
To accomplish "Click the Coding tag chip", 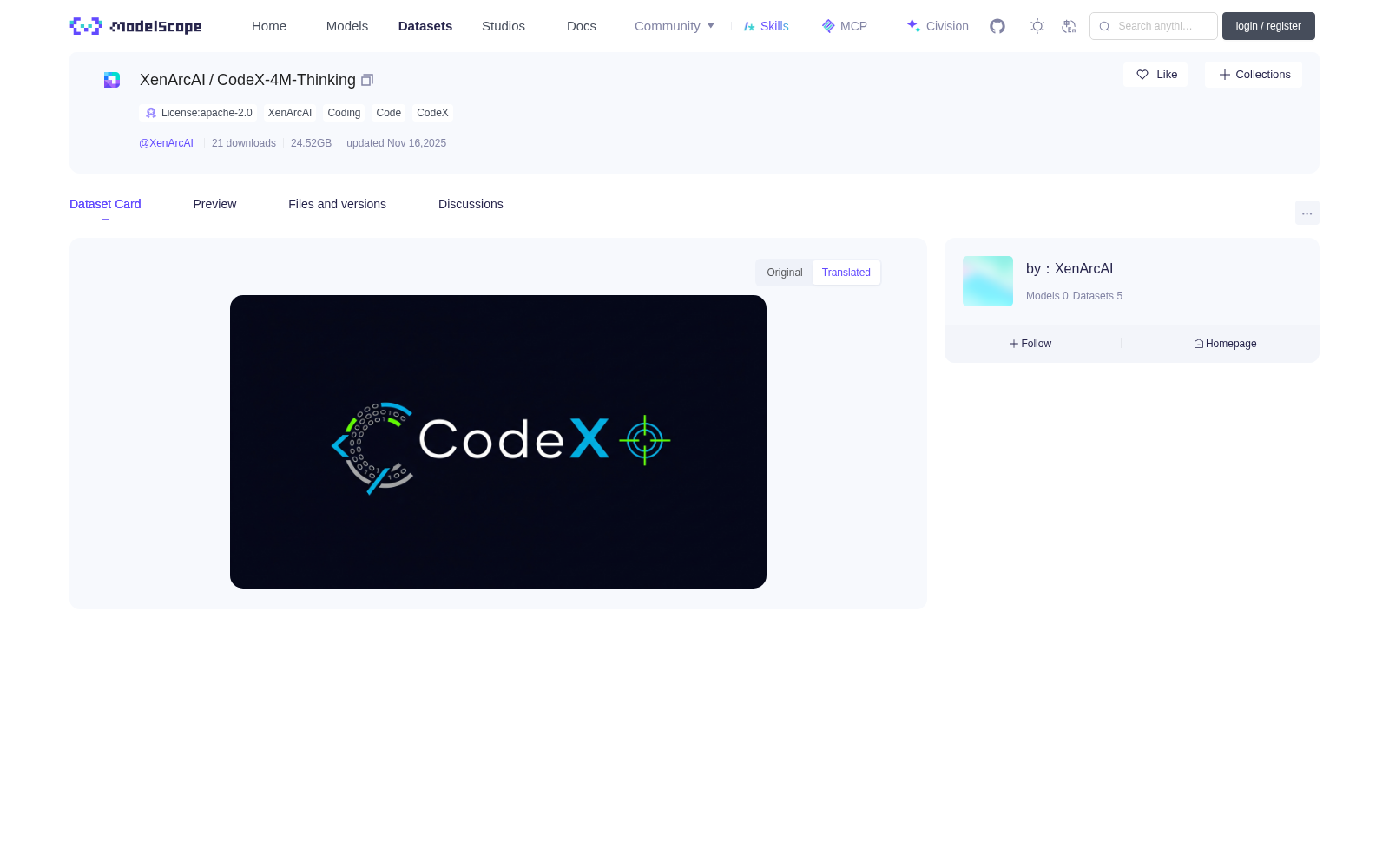I will point(344,113).
